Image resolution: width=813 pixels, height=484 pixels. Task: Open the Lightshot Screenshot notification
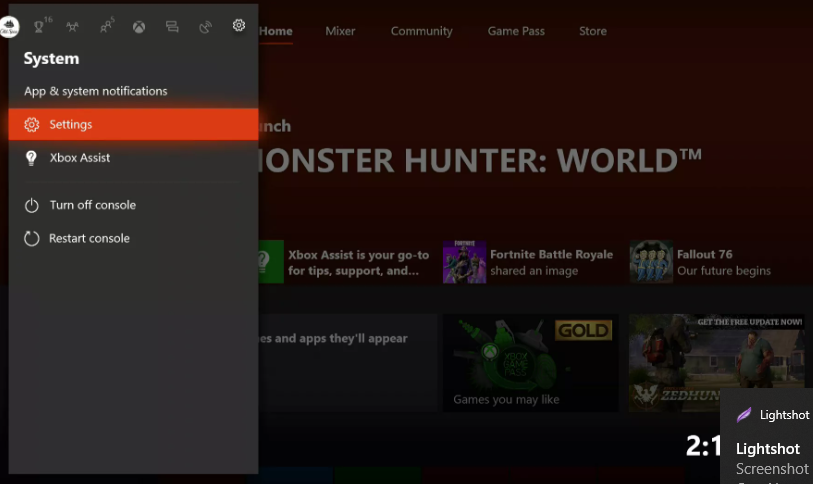pos(767,436)
